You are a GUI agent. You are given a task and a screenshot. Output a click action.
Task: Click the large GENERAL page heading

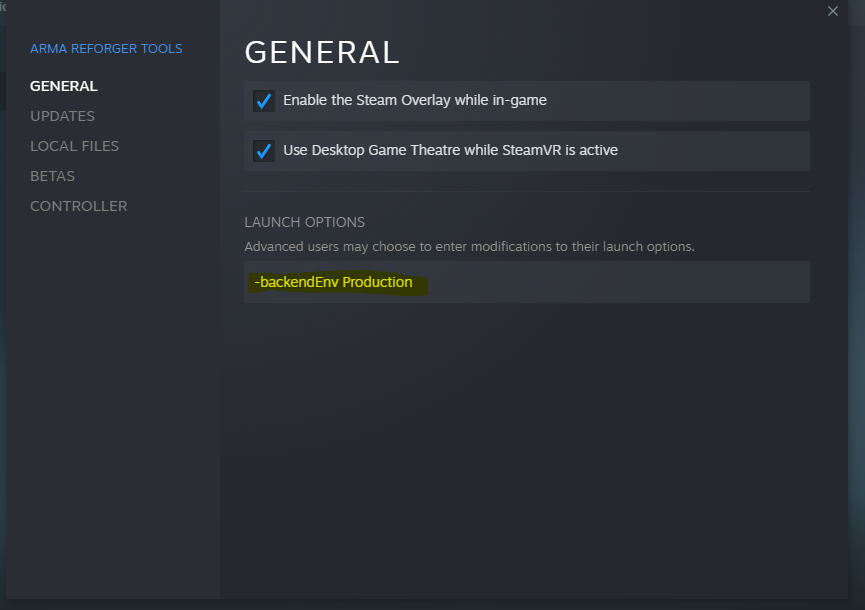click(x=322, y=52)
